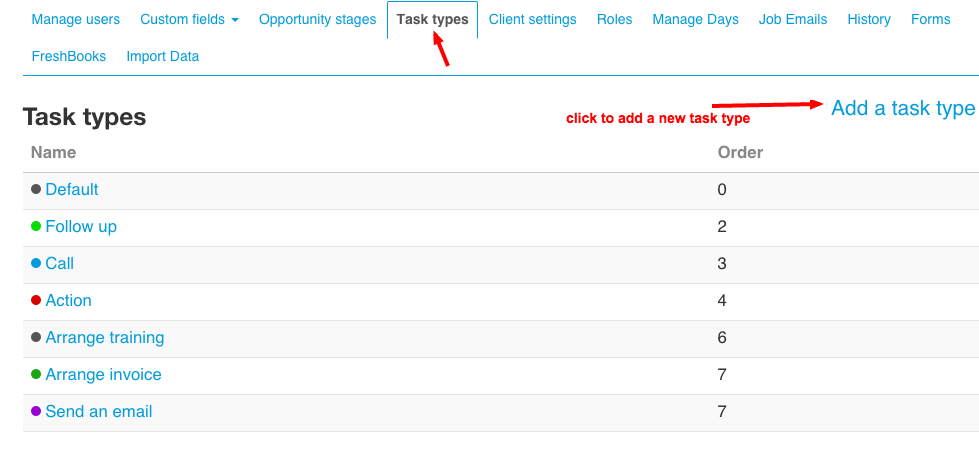The height and width of the screenshot is (455, 979).
Task: Open the Manage users tab
Action: (76, 20)
